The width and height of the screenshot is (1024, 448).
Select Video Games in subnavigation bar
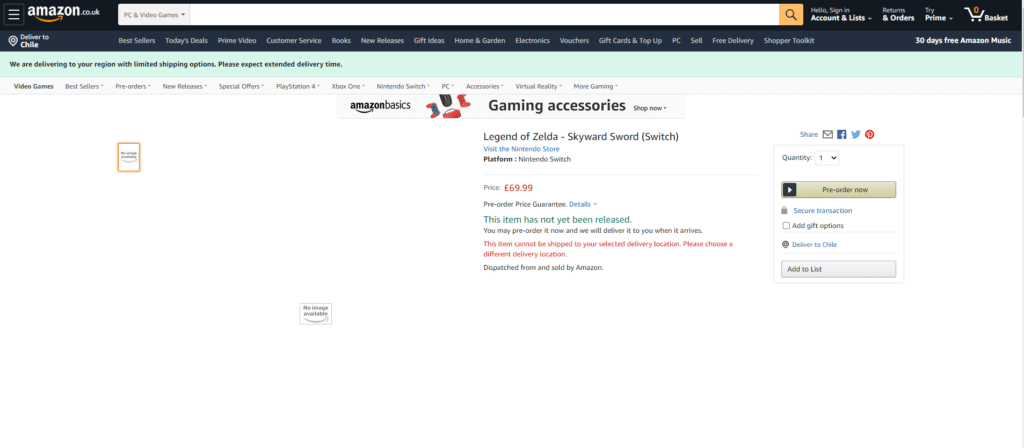click(34, 86)
